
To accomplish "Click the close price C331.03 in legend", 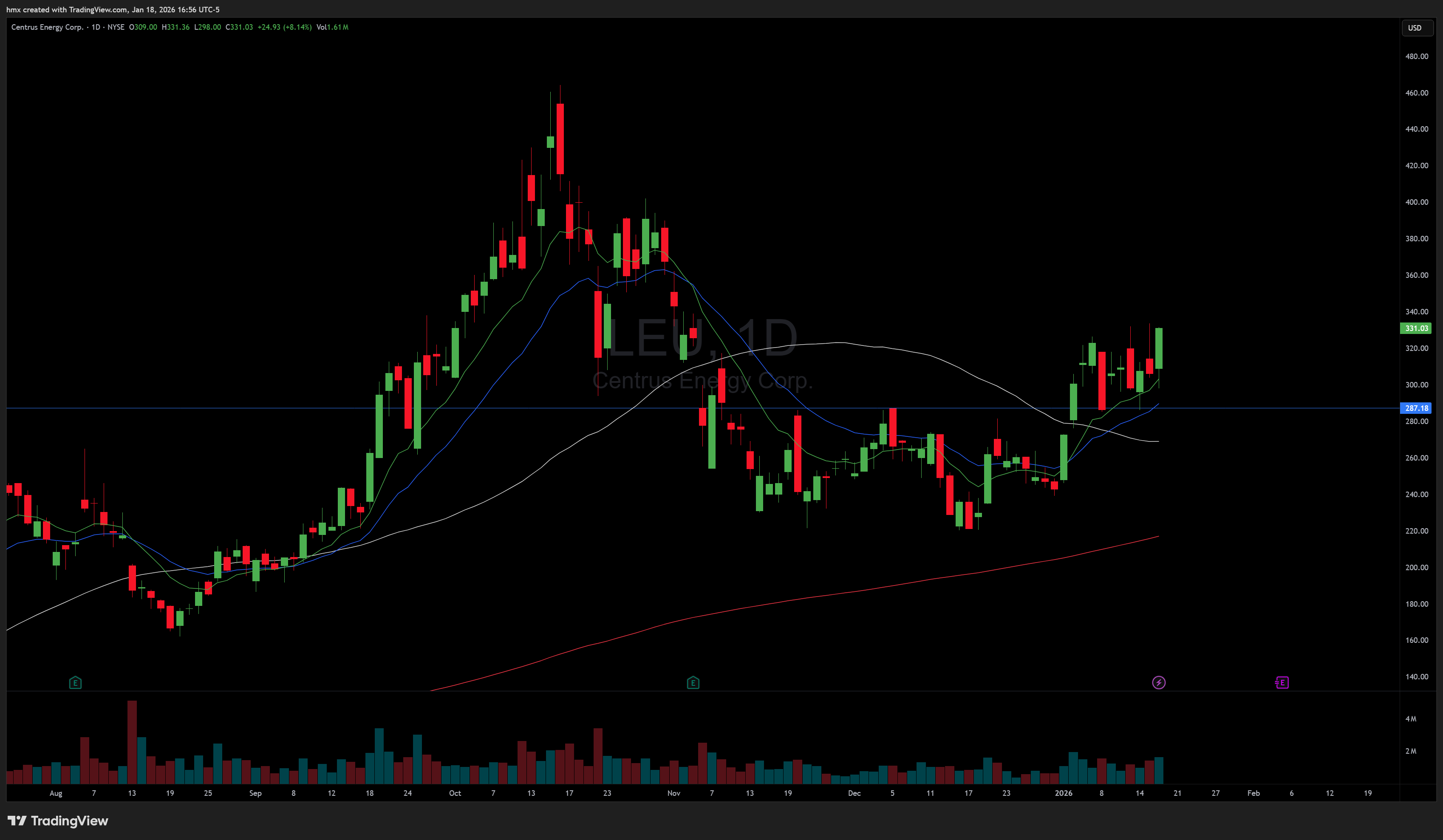I will [239, 27].
